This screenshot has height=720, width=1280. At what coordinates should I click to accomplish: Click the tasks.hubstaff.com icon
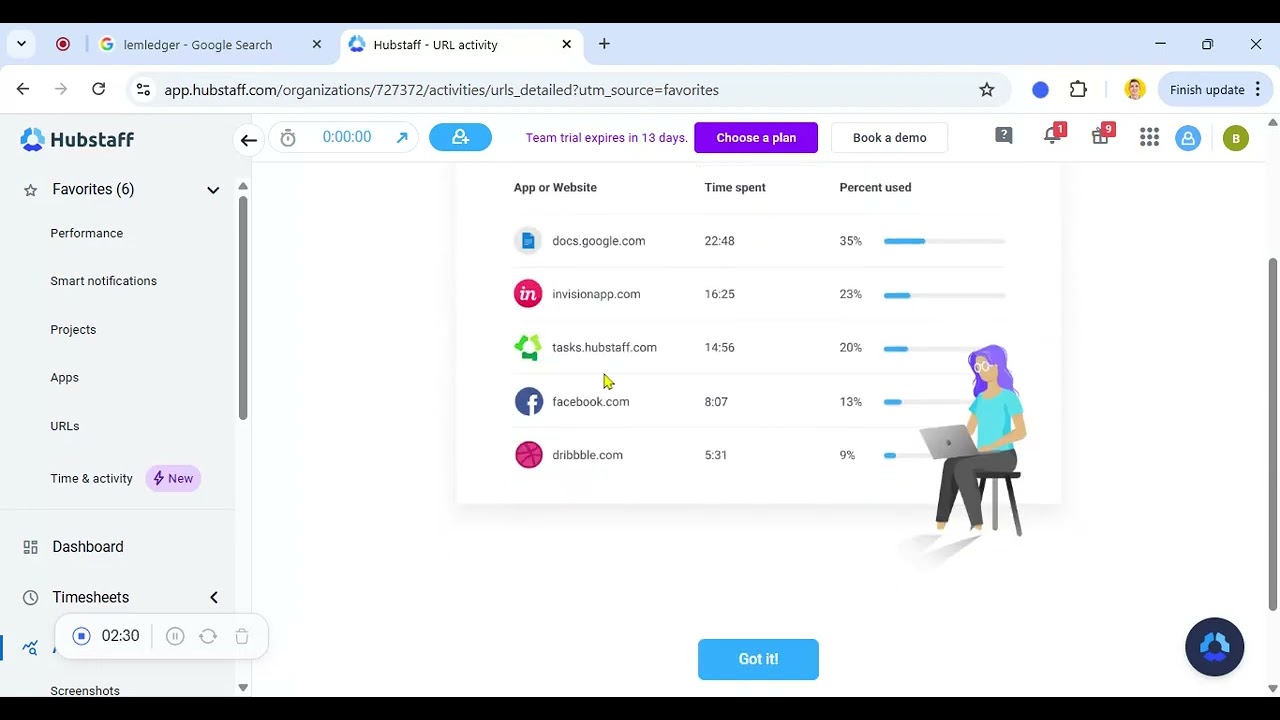[x=528, y=347]
